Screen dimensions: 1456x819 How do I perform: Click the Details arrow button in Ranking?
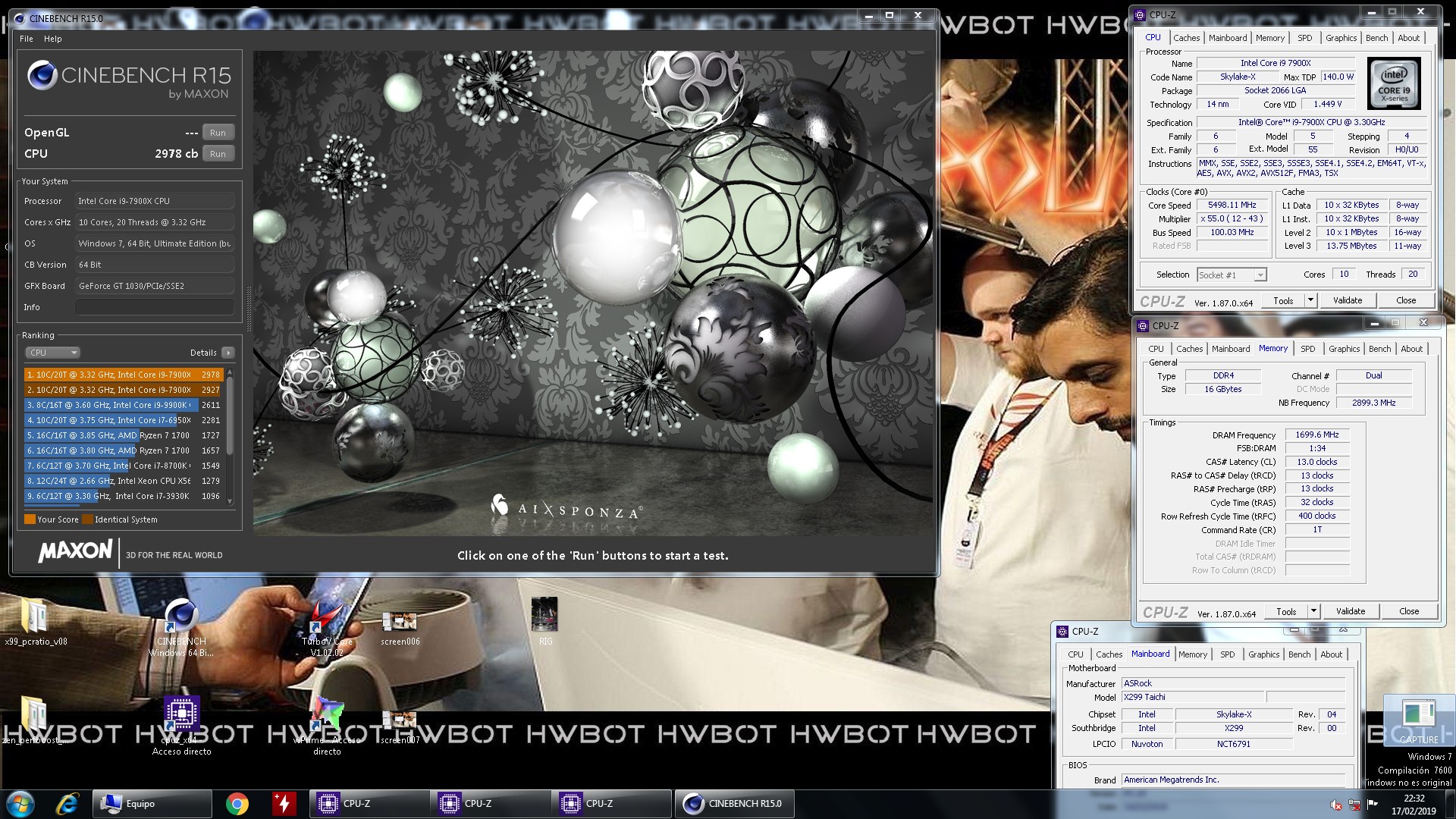[x=227, y=353]
